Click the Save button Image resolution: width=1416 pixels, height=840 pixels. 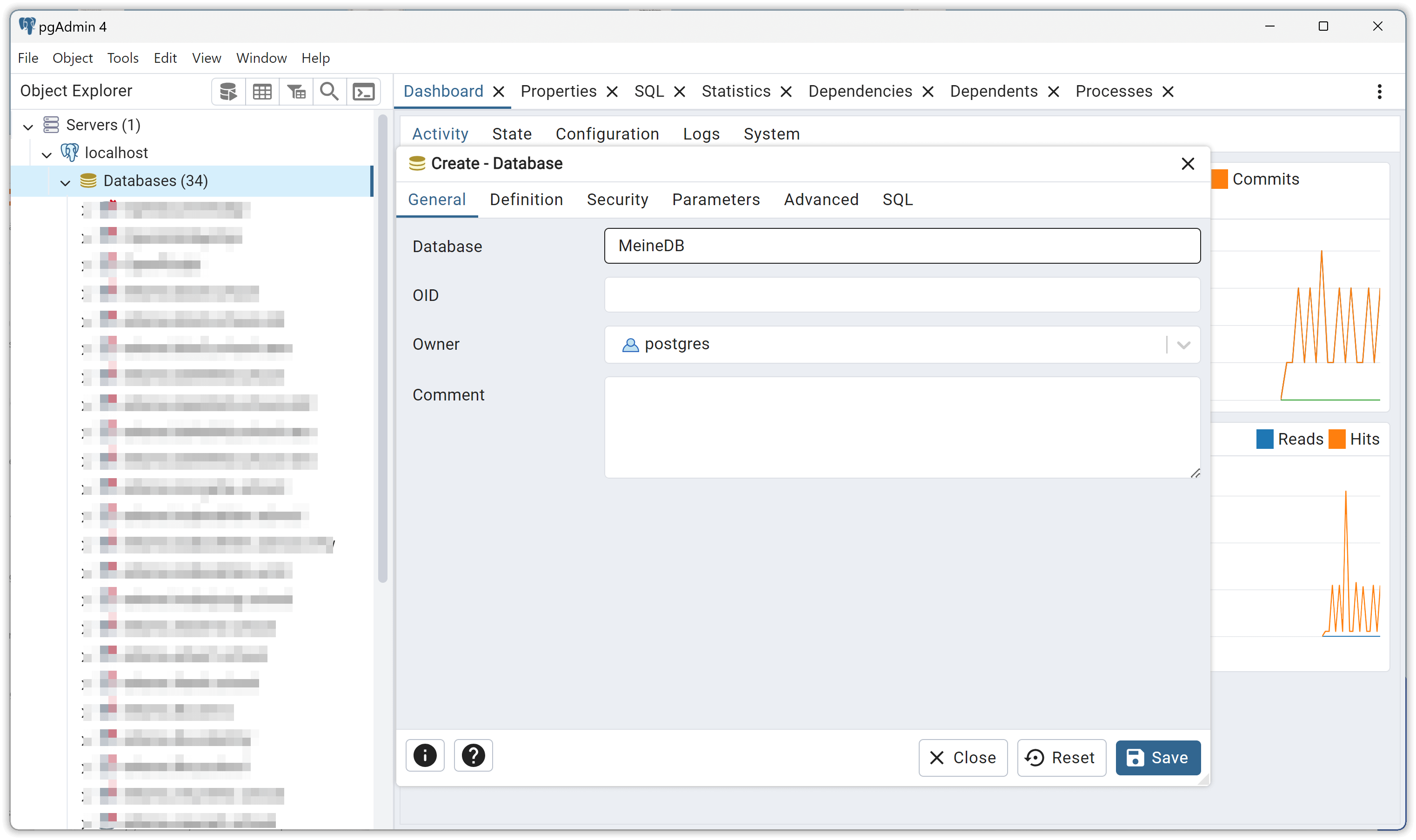1158,758
